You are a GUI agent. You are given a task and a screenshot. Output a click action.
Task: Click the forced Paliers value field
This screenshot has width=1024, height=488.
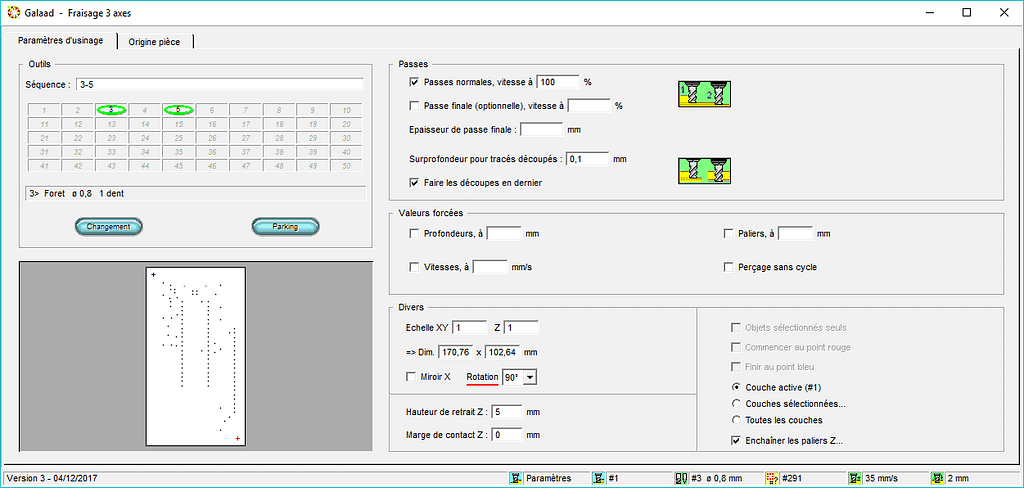click(x=795, y=233)
